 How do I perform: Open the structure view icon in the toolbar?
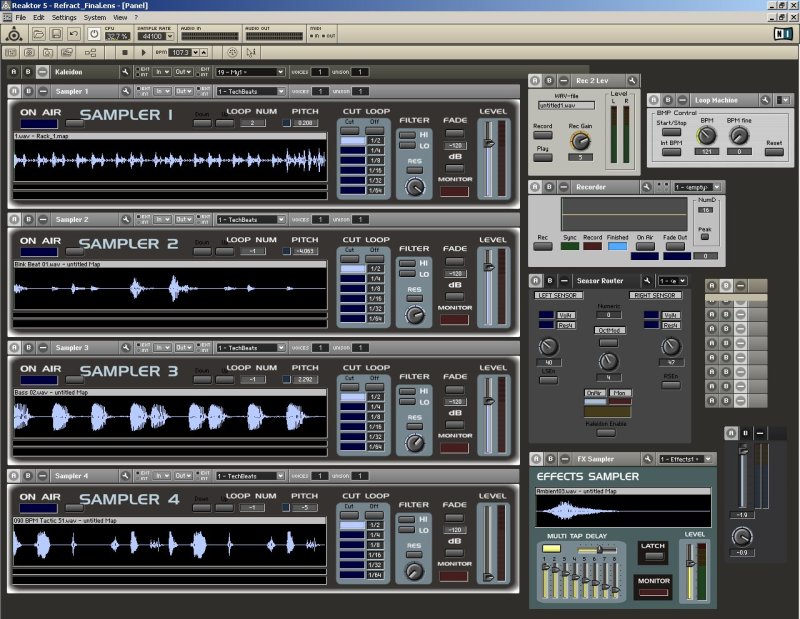tap(90, 52)
